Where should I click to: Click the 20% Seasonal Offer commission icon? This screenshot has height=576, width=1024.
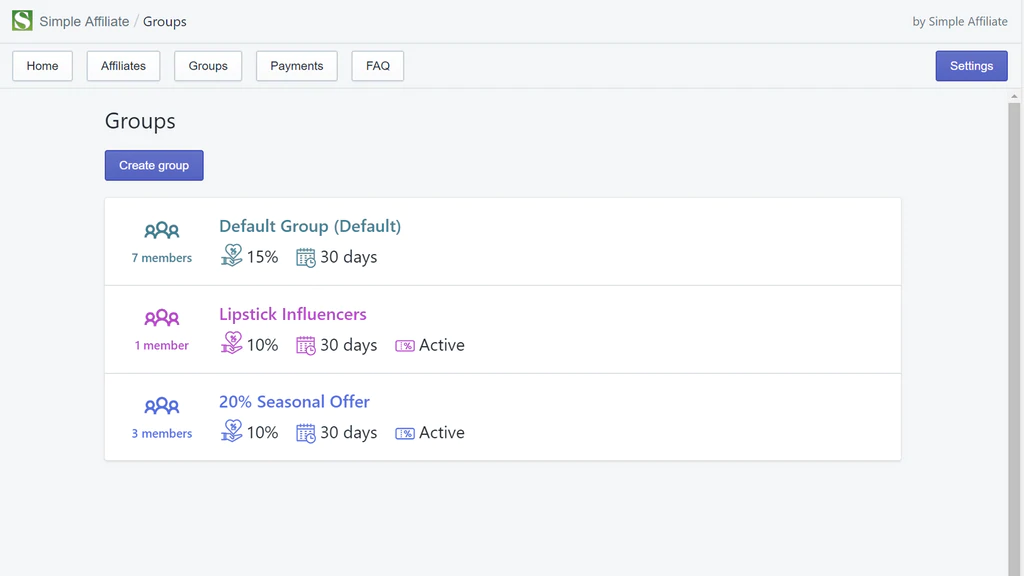point(232,432)
